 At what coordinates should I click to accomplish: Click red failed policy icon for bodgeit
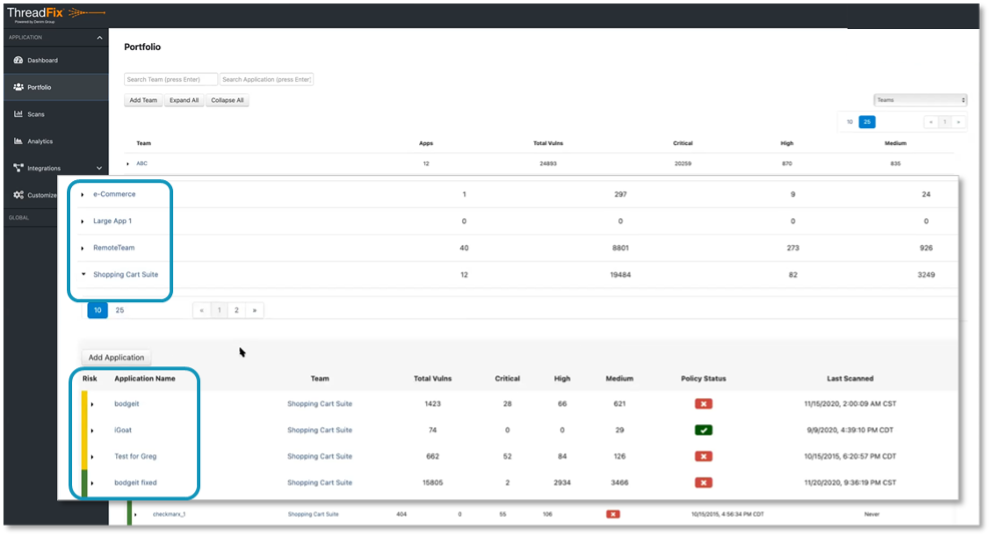click(x=702, y=403)
